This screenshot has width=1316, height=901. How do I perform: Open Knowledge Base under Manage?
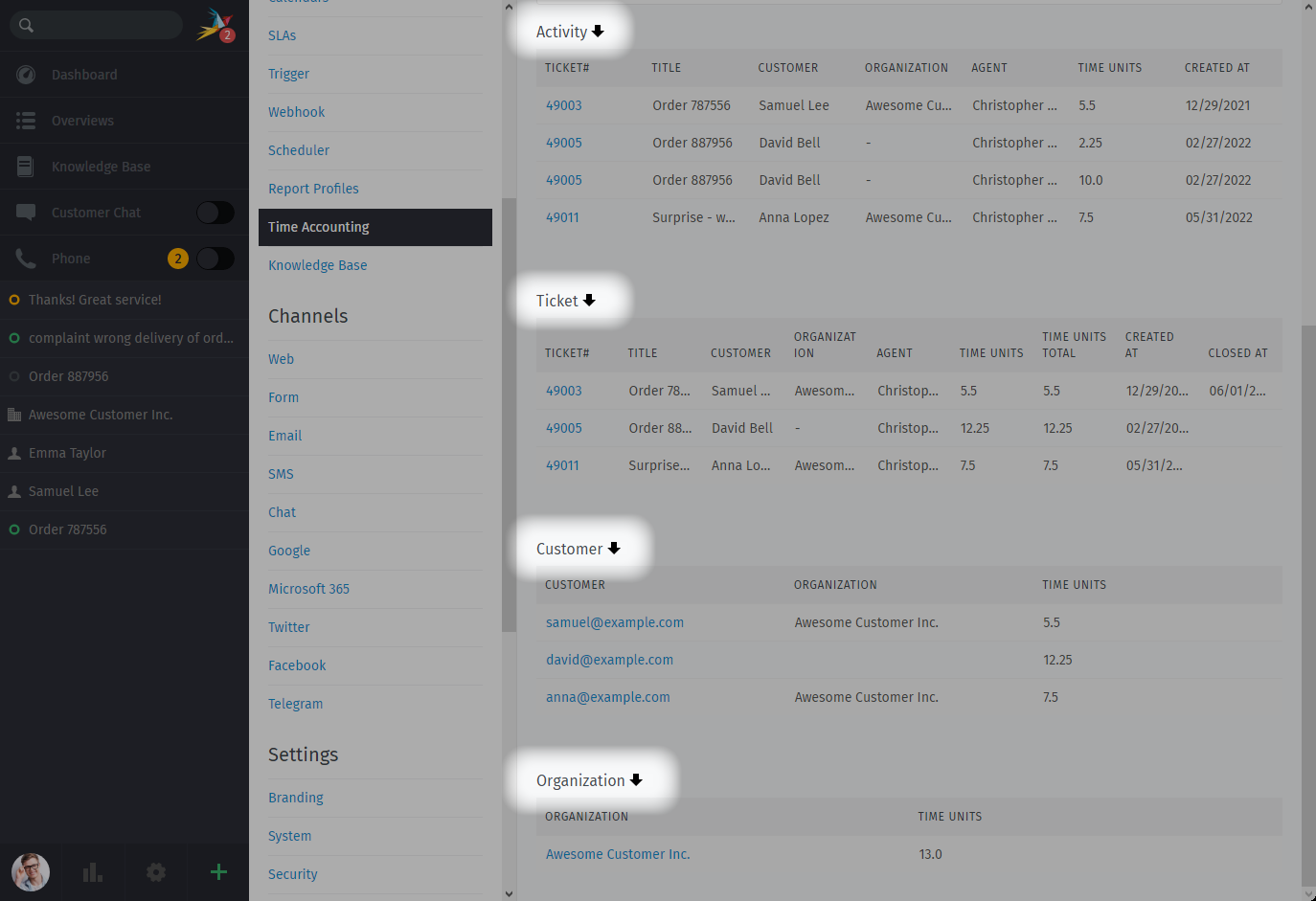tap(317, 265)
